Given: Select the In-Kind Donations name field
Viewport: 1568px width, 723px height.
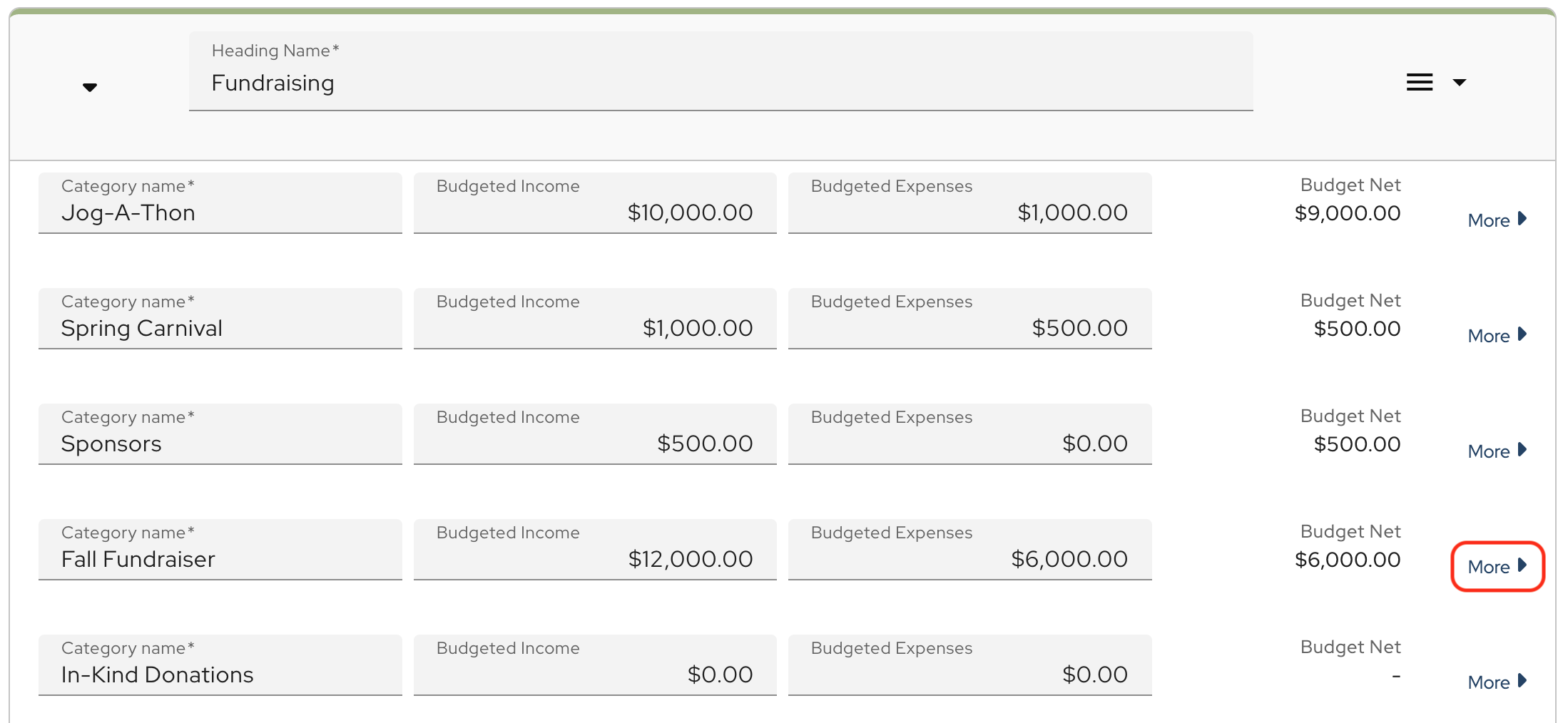Looking at the screenshot, I should tap(220, 675).
